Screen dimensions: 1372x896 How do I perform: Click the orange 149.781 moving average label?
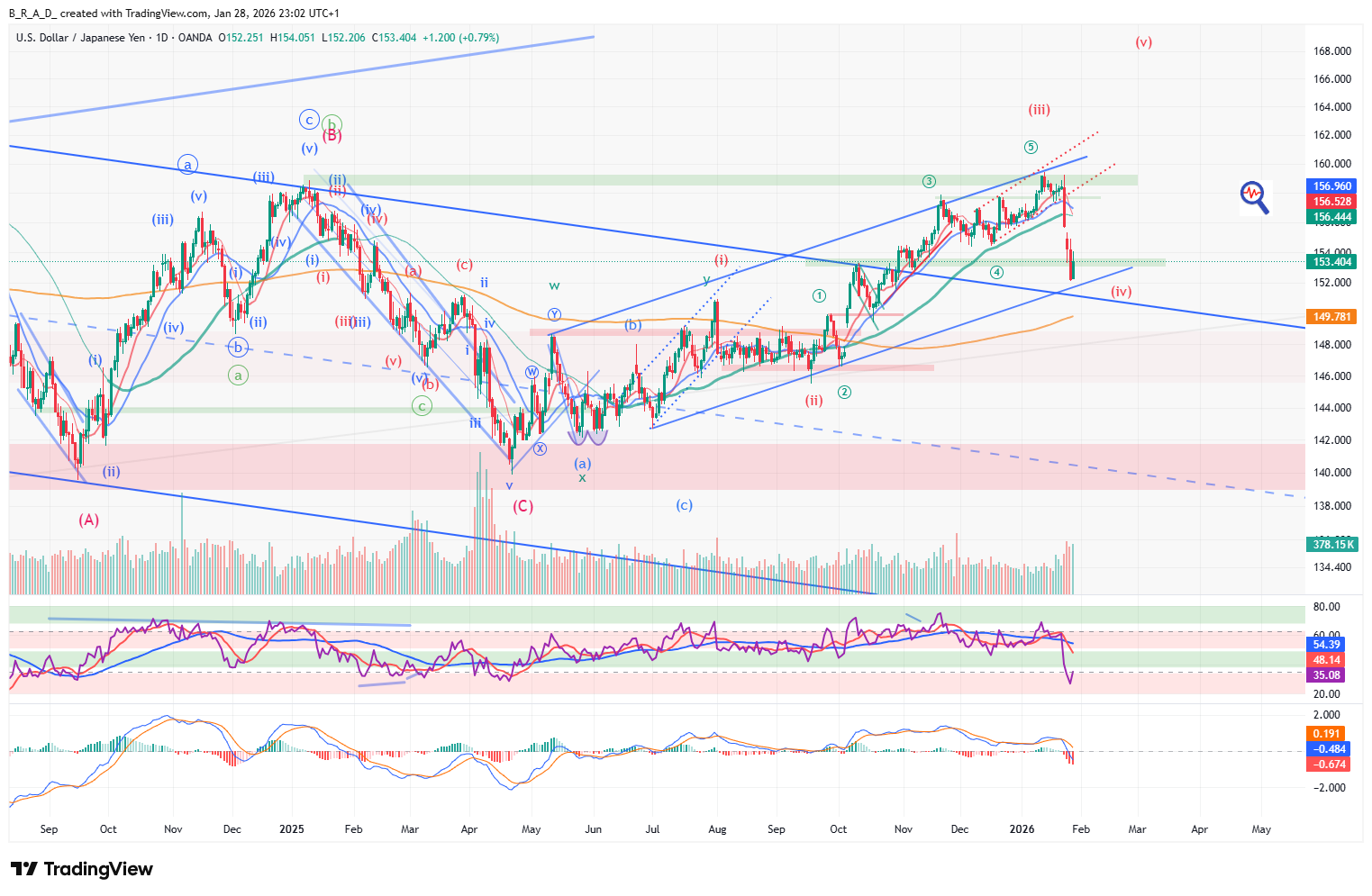(x=1331, y=317)
